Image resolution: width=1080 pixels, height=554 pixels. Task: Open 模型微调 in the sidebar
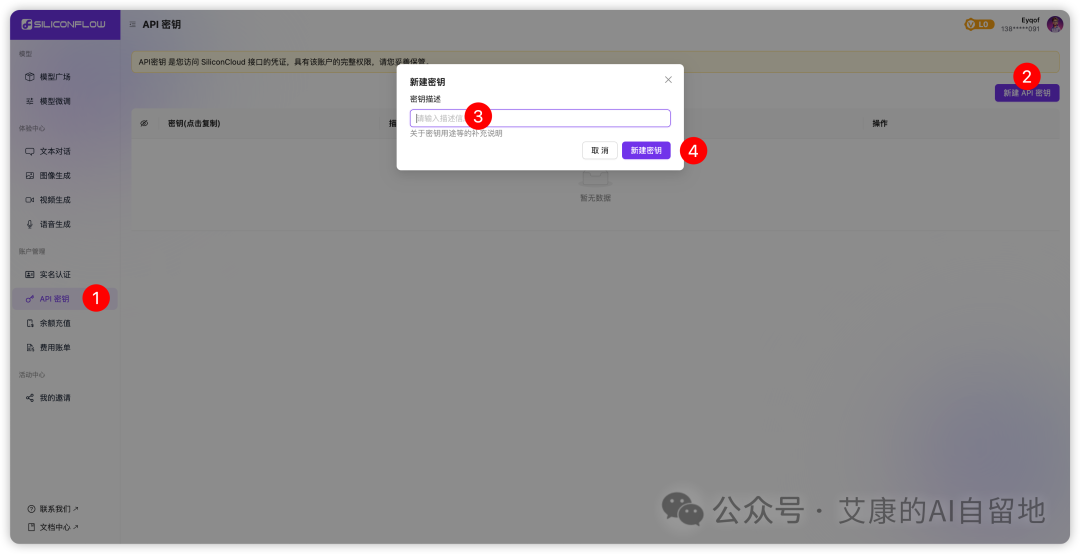tap(55, 101)
